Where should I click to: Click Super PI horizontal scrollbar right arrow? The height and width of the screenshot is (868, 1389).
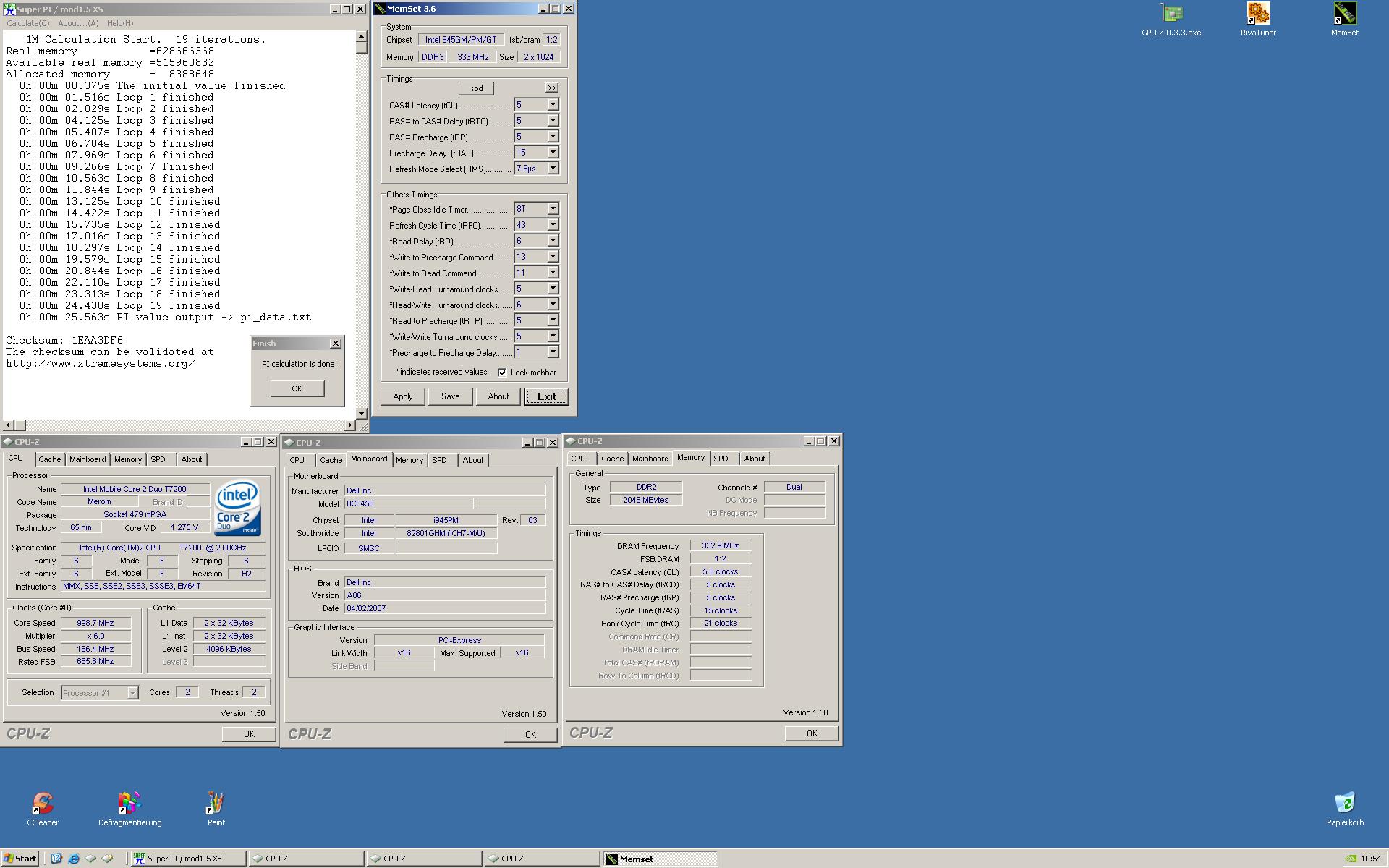pos(351,425)
